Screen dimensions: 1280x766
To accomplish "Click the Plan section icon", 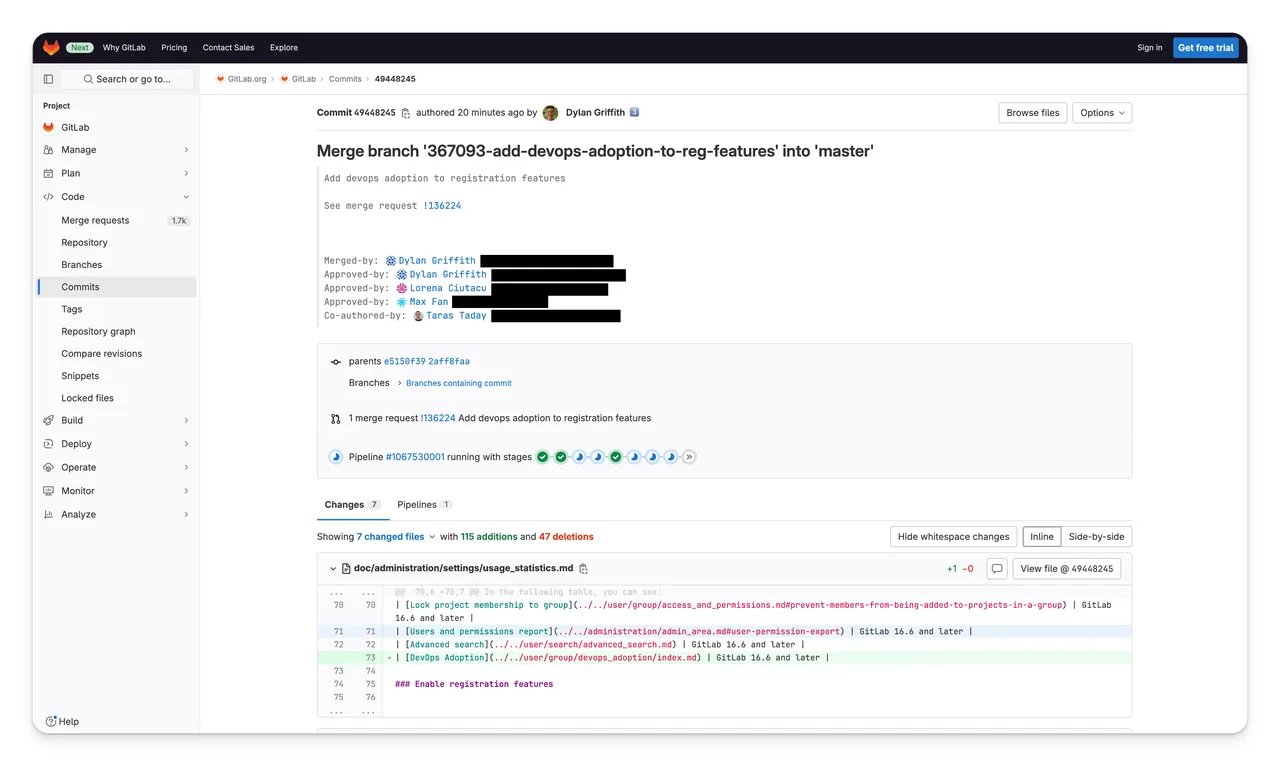I will (48, 173).
